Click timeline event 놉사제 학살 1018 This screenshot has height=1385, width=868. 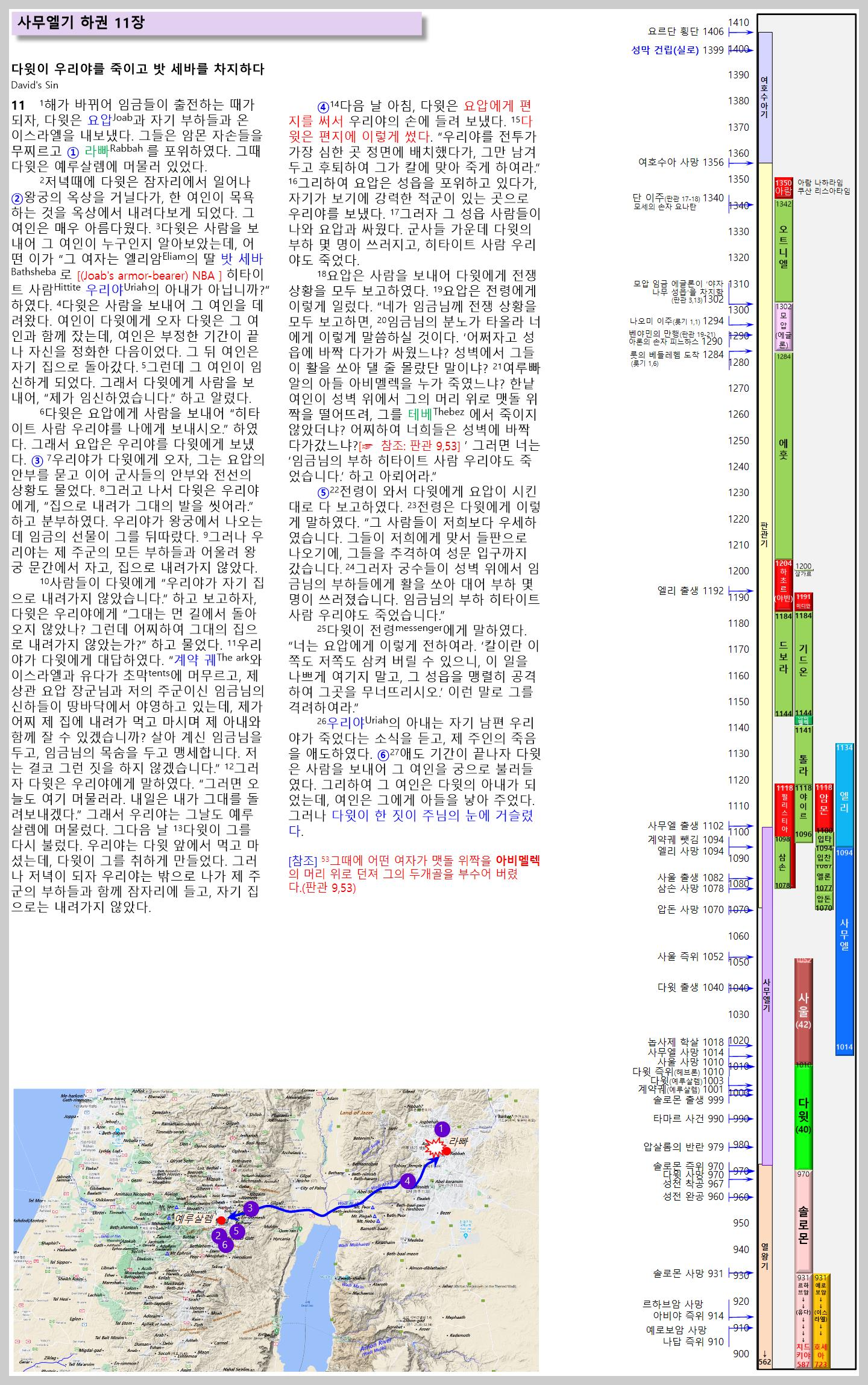[686, 1042]
